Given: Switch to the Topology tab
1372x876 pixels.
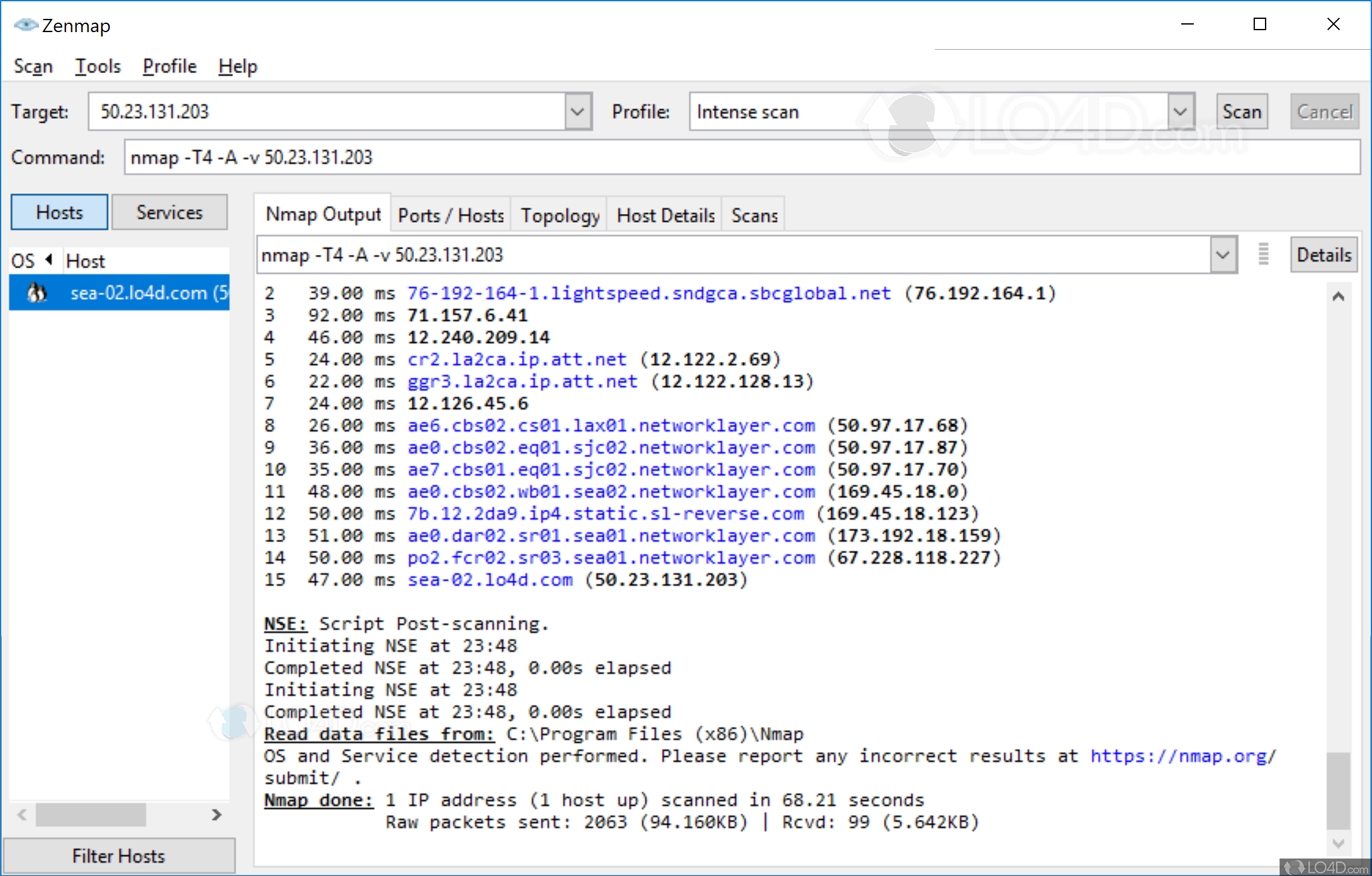Looking at the screenshot, I should (559, 216).
